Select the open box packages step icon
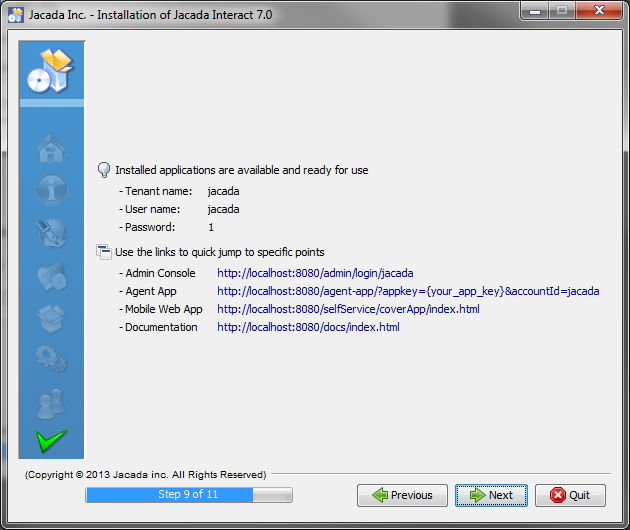The width and height of the screenshot is (630, 530). (51, 318)
